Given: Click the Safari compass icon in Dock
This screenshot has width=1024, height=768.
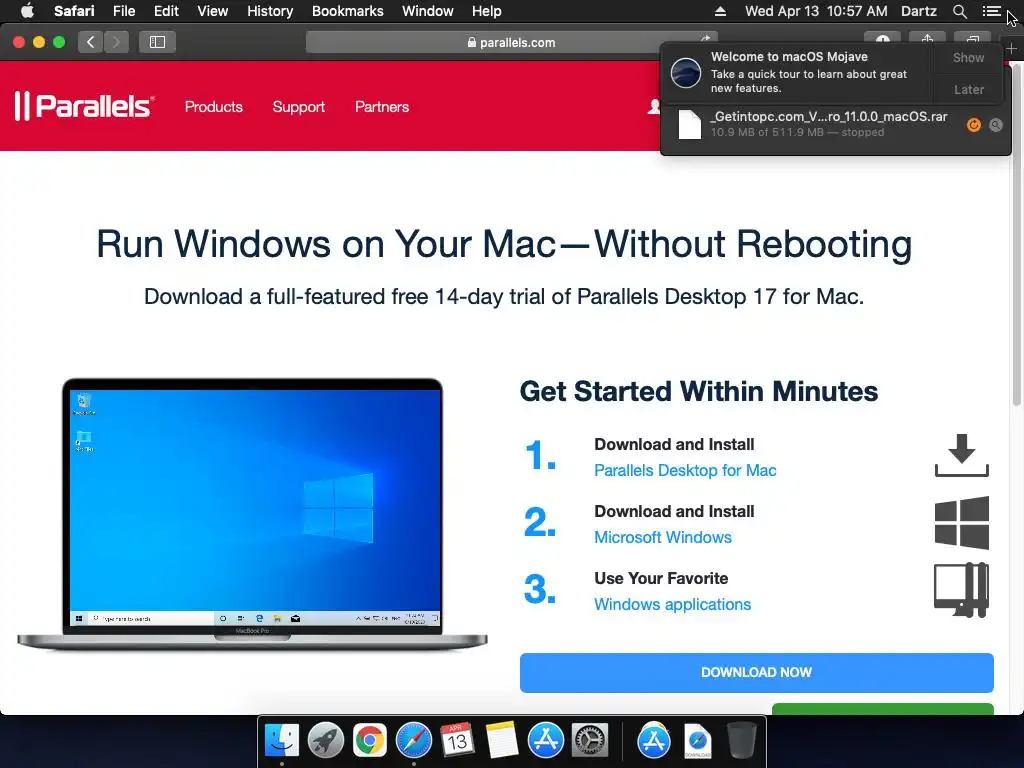Looking at the screenshot, I should coord(413,741).
